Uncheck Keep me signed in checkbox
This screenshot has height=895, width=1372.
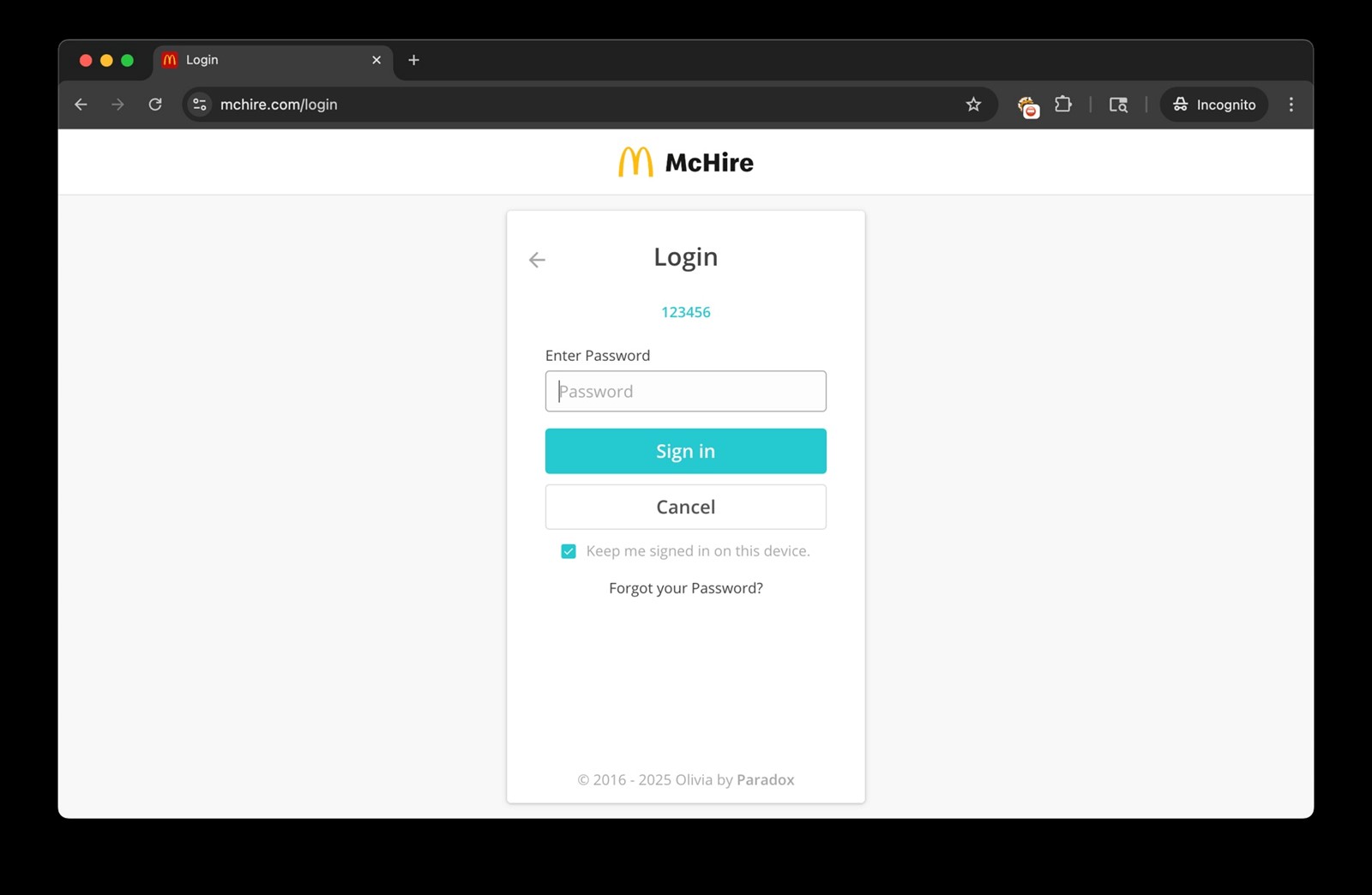(569, 551)
